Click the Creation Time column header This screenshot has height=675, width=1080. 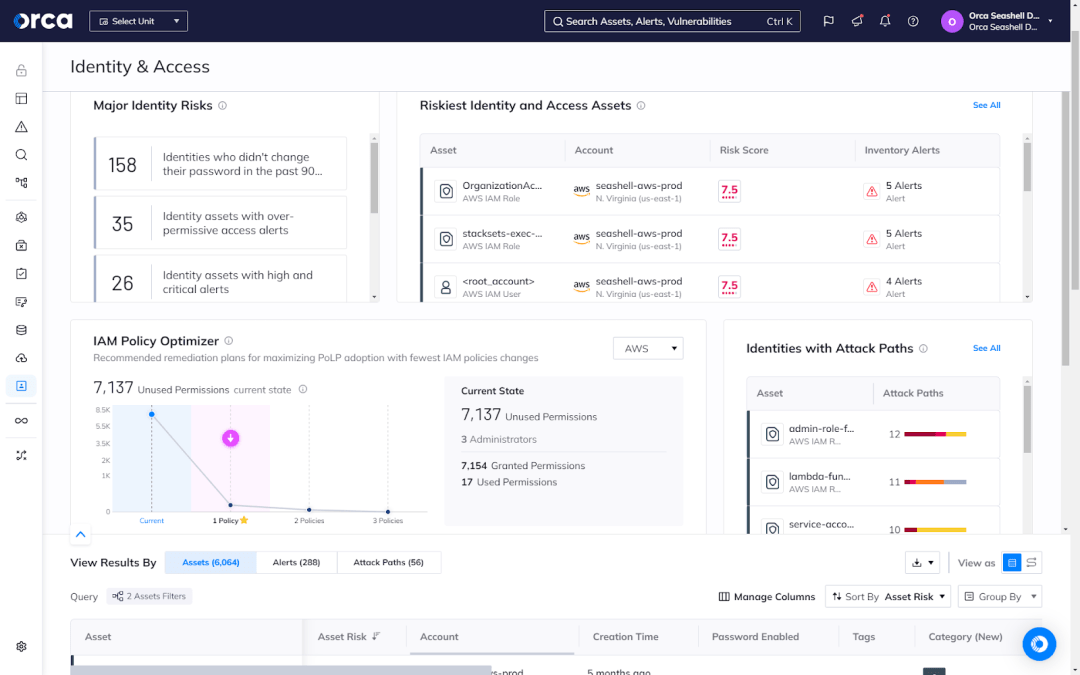point(625,636)
